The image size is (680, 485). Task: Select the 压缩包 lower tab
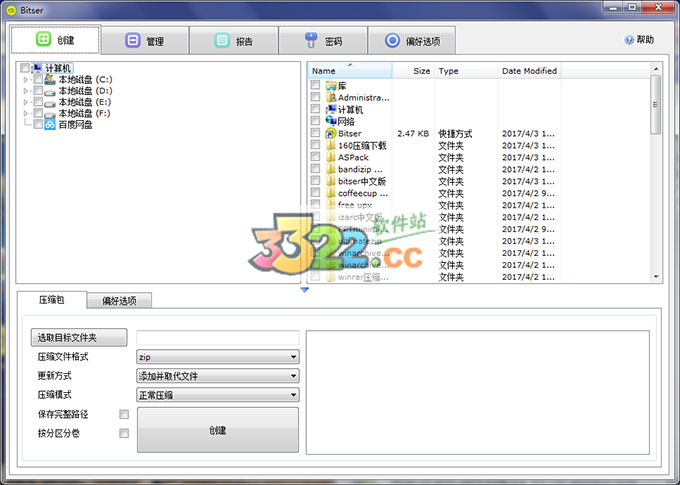click(52, 300)
